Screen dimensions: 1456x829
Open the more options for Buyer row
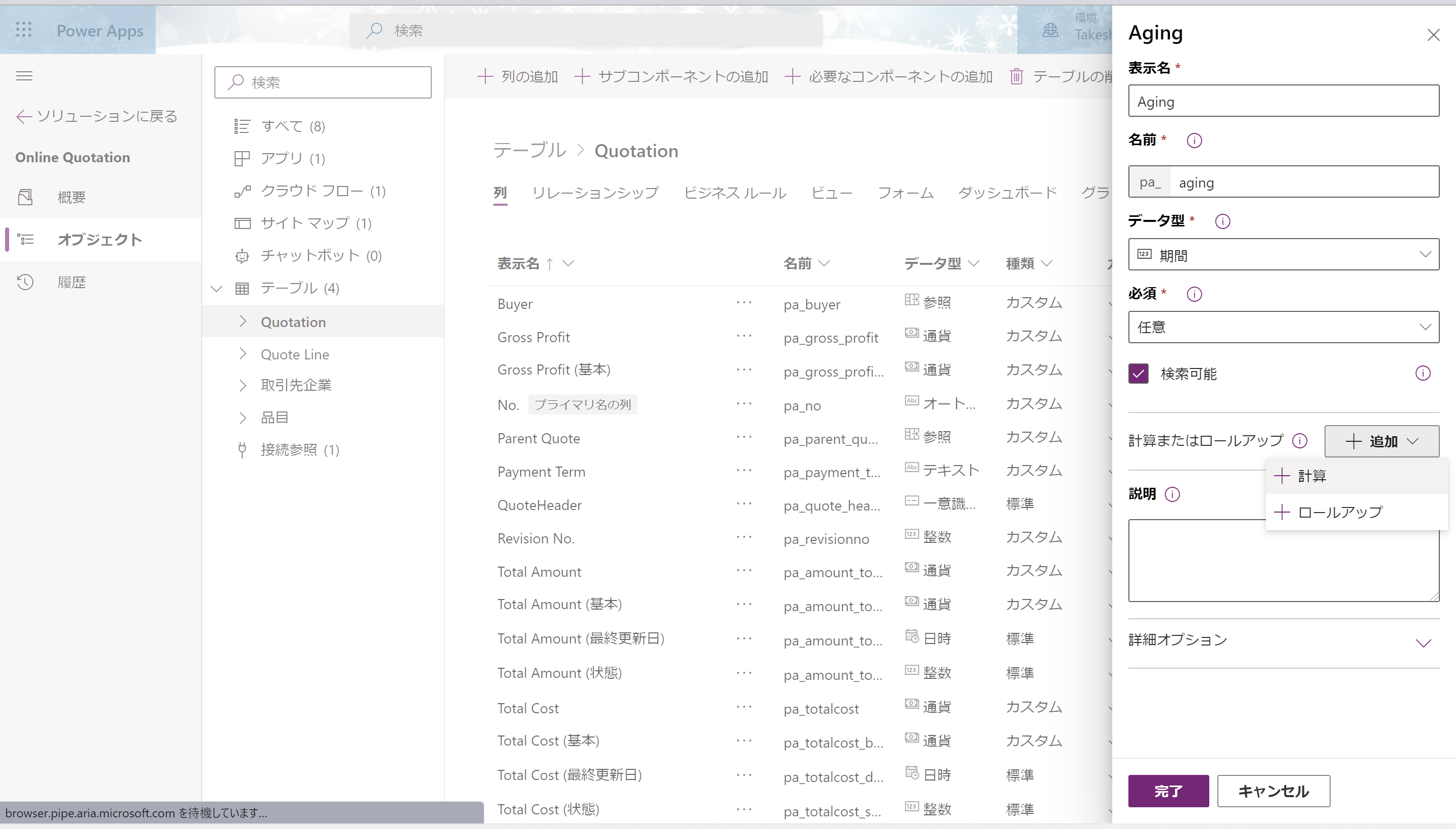(x=744, y=303)
